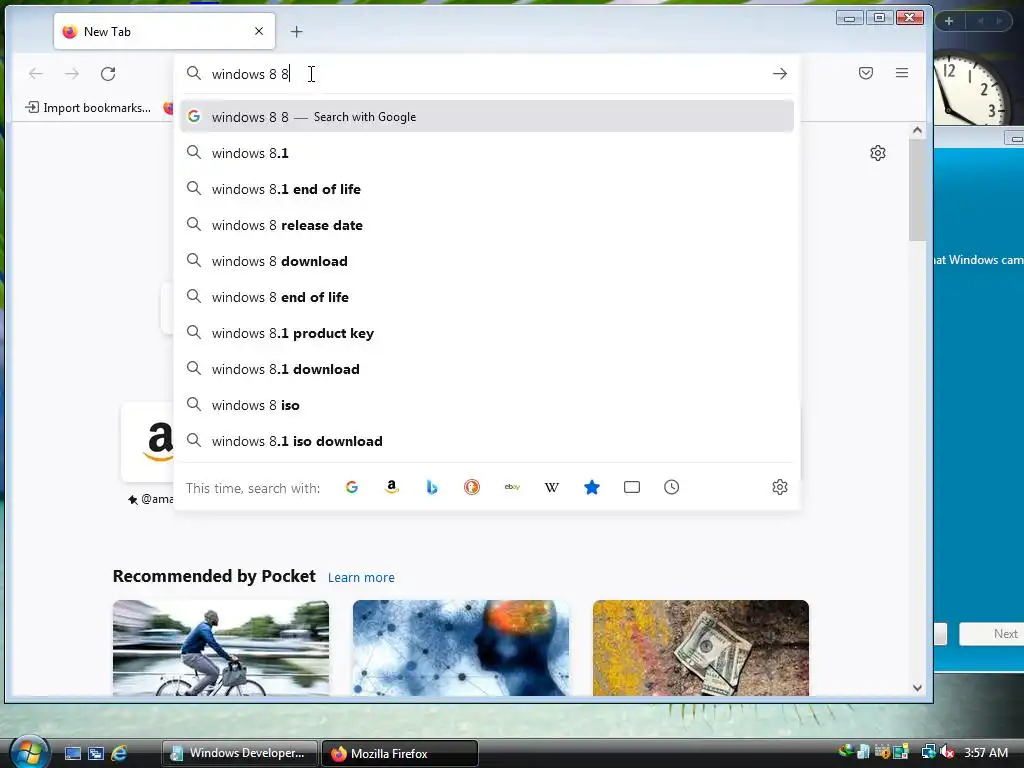Open search settings gear in dropdown

pyautogui.click(x=780, y=487)
